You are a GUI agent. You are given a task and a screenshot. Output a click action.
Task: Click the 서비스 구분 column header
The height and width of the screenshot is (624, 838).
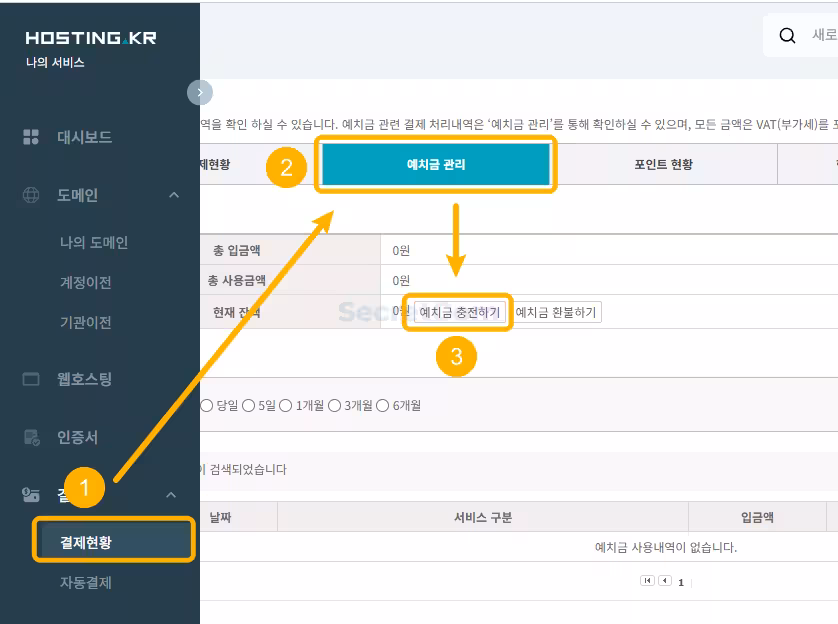483,517
